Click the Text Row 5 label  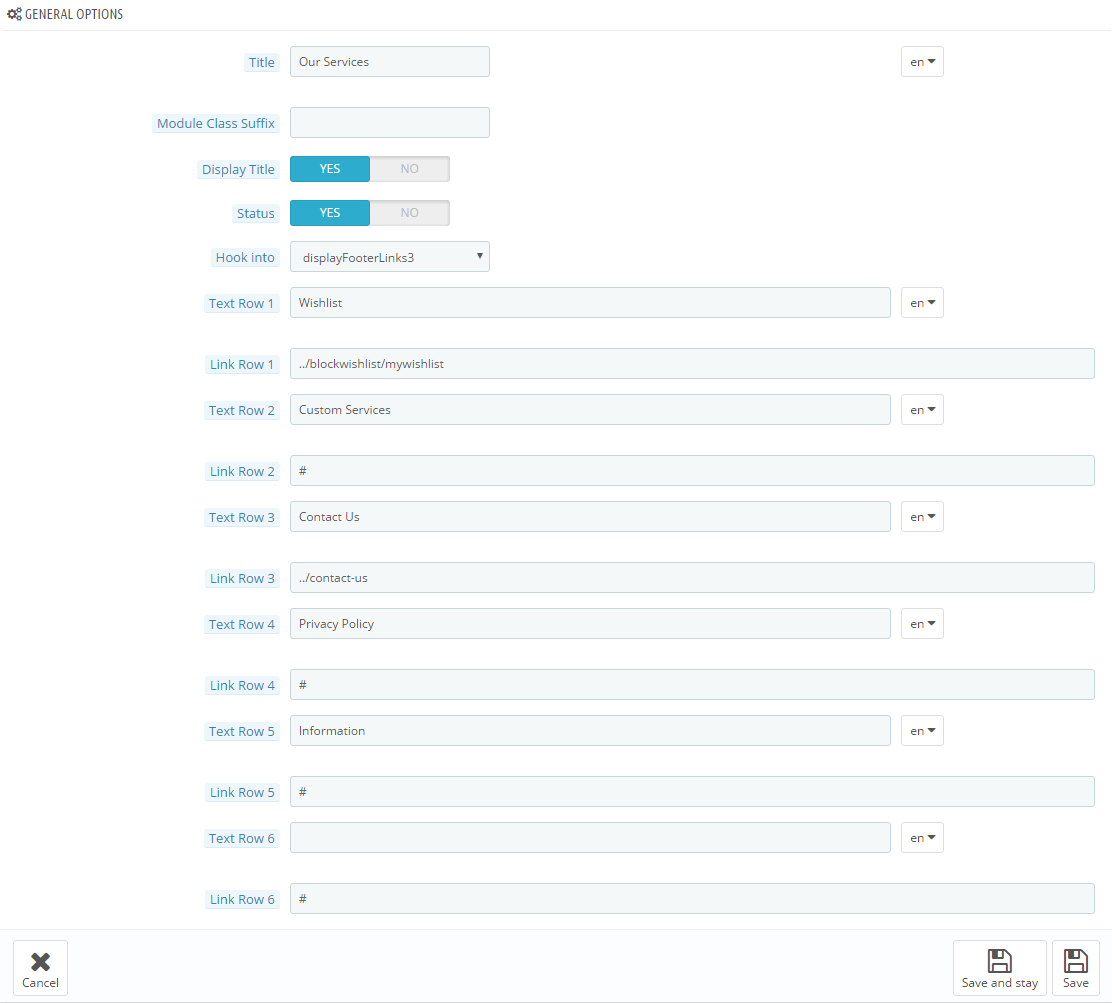click(241, 731)
